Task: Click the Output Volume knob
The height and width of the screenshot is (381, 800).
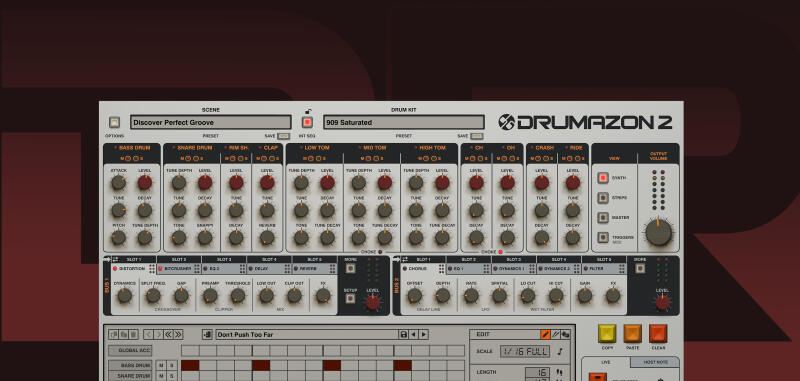Action: [659, 233]
